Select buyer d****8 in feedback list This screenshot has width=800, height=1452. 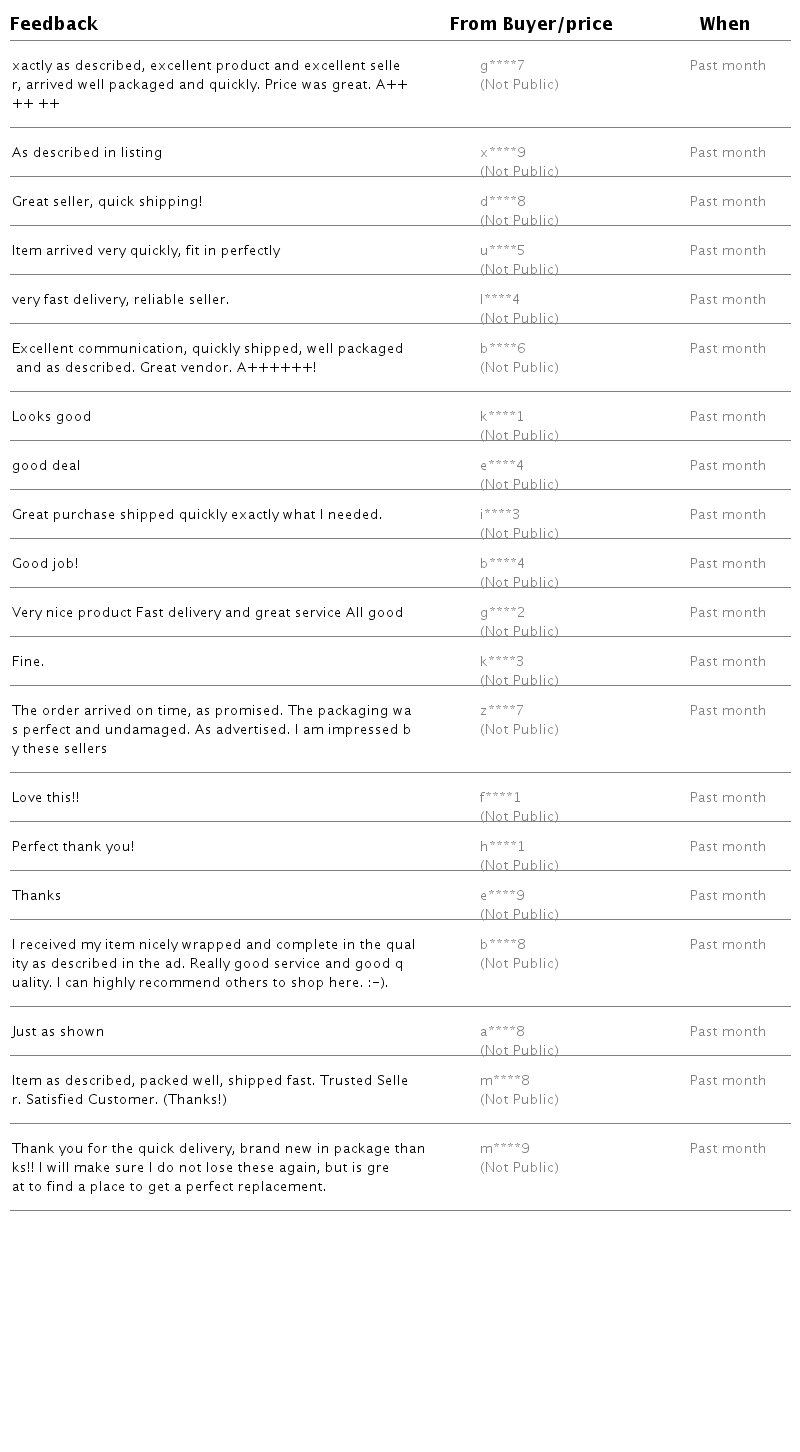pos(502,202)
